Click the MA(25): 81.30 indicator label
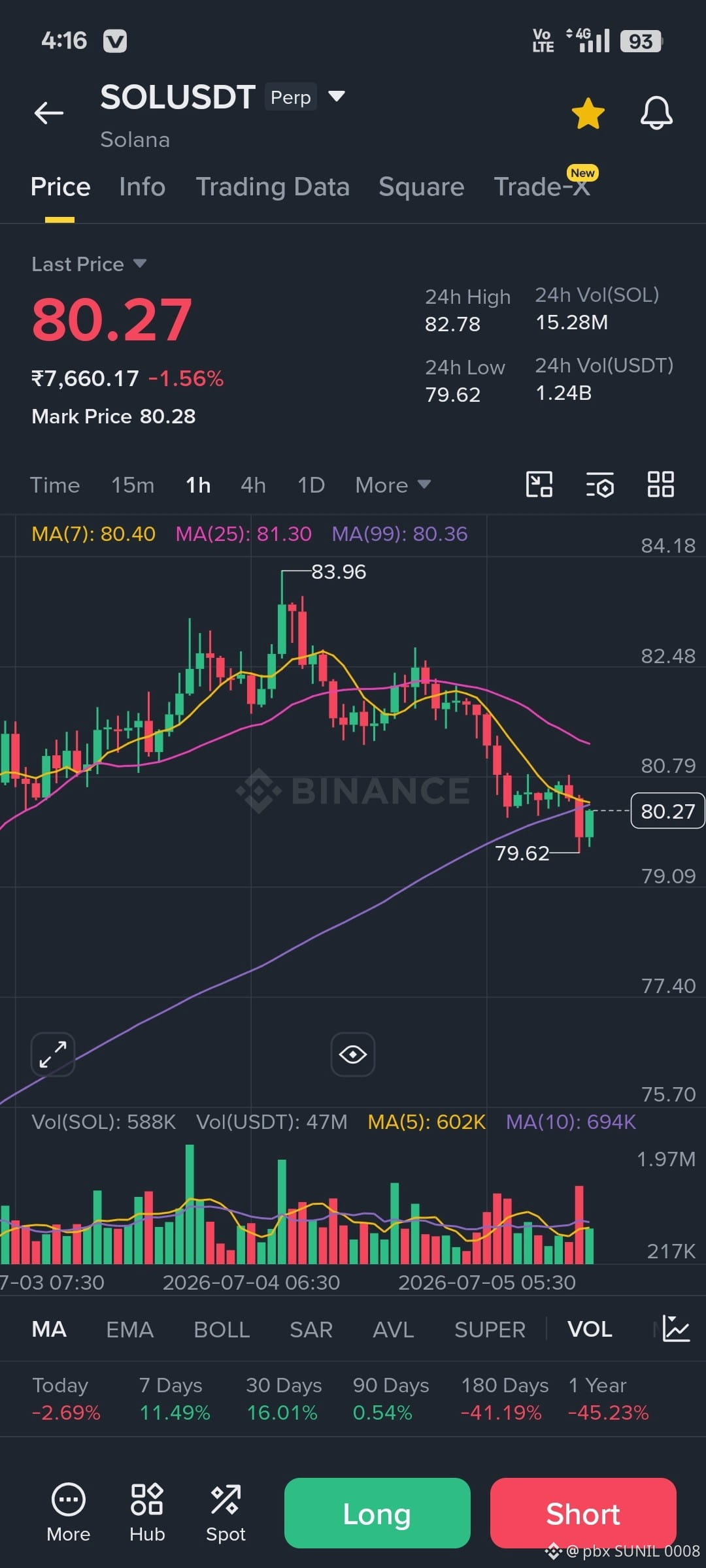 (x=244, y=534)
